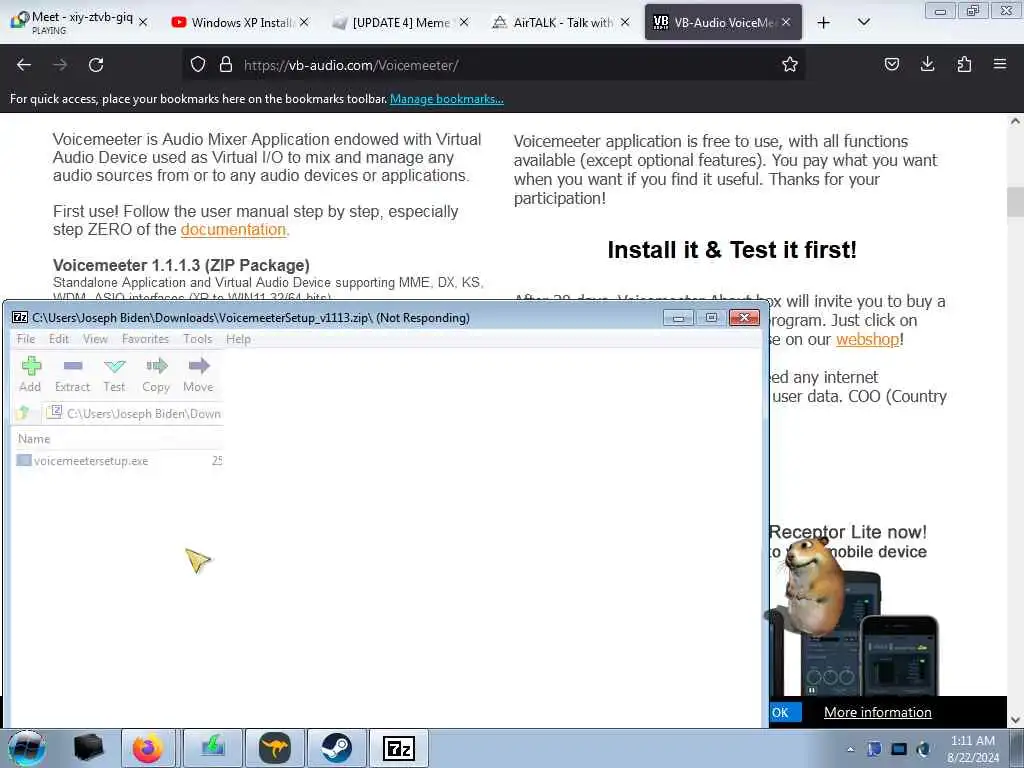Screen dimensions: 1024x768
Task: Click the tracking protection shield icon
Action: (x=198, y=65)
